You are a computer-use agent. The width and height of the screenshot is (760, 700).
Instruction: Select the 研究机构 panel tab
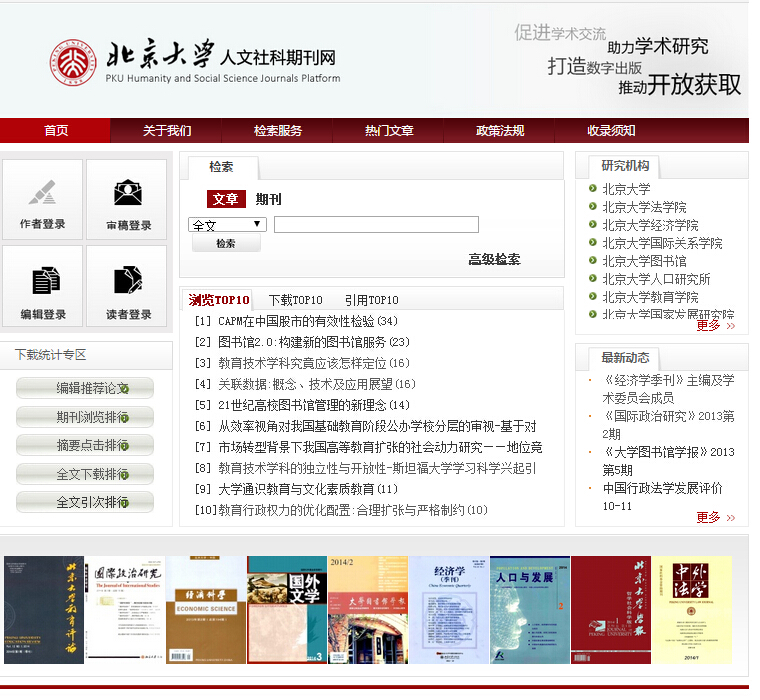[x=624, y=166]
